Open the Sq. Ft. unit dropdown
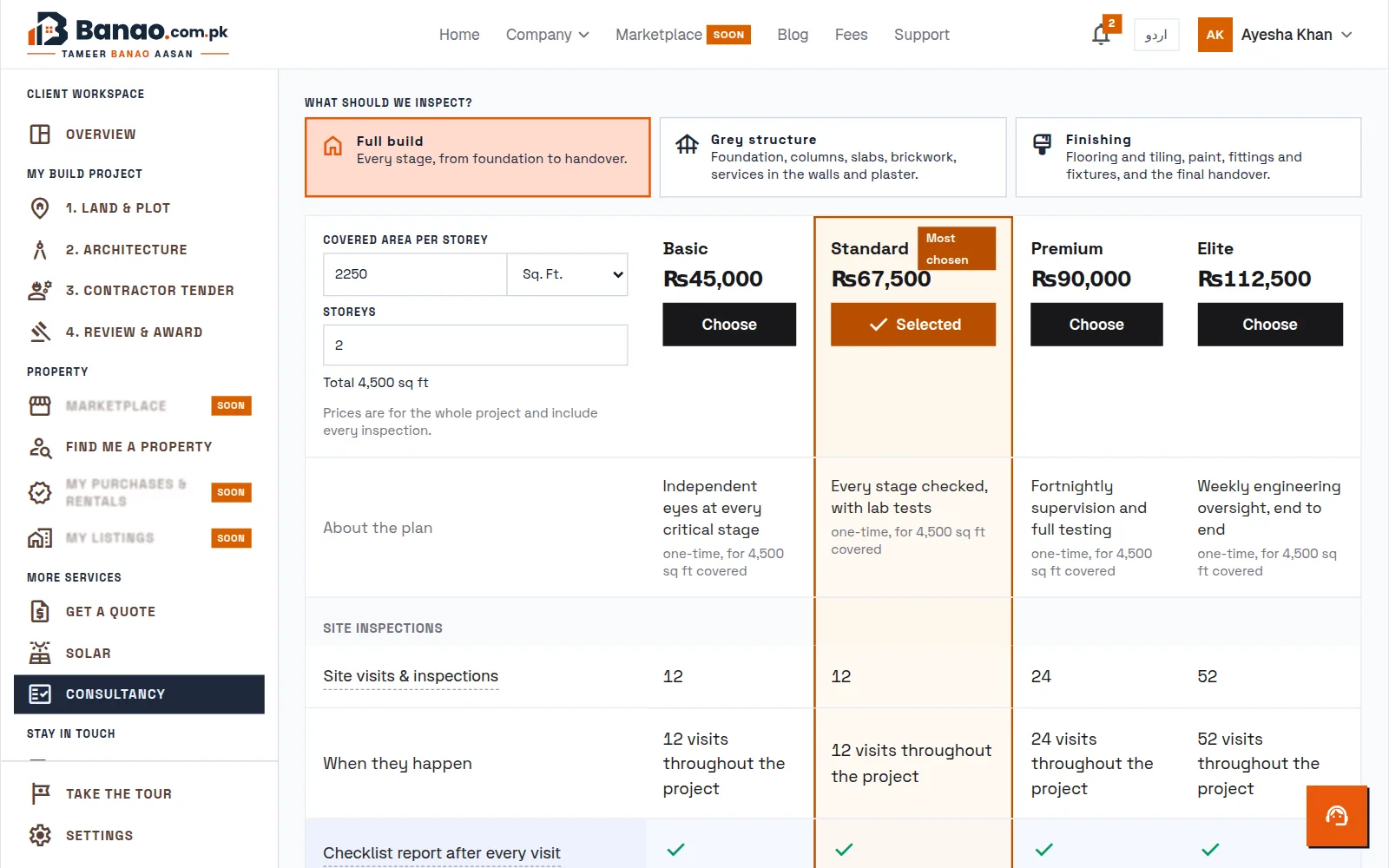Screen dimensions: 1389x868 tap(568, 274)
